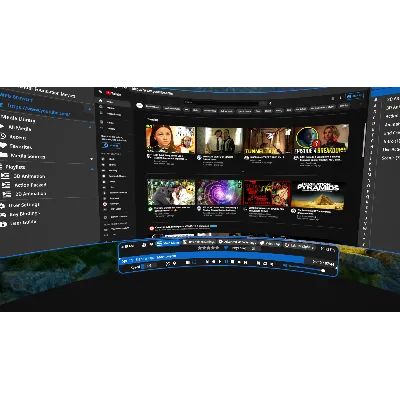Expand the Media Sources dropdown arrow
This screenshot has width=400, height=400.
(x=92, y=159)
